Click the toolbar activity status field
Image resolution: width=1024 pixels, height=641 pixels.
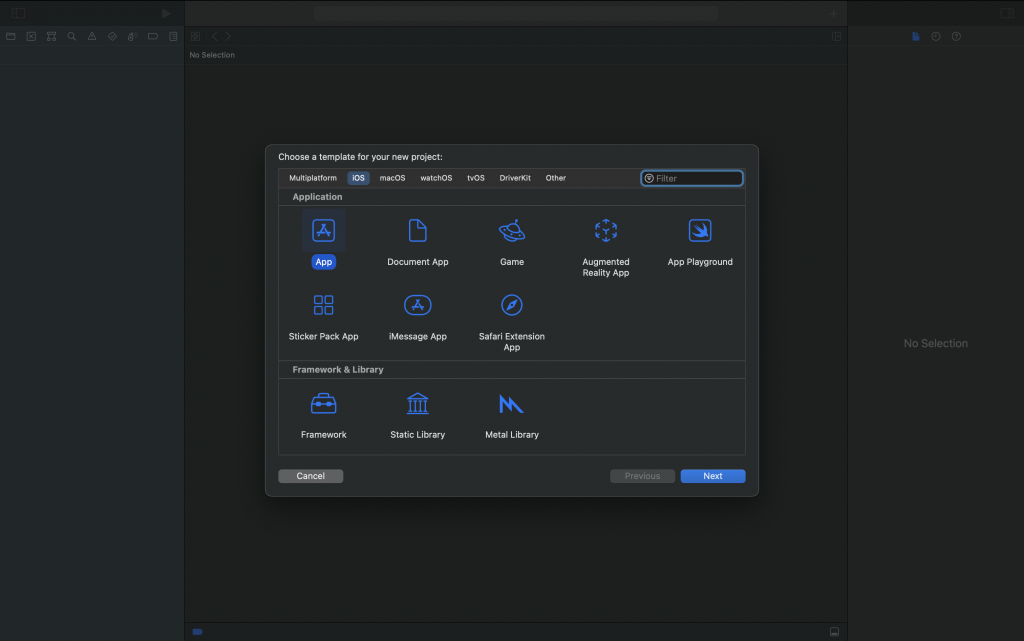coord(516,13)
